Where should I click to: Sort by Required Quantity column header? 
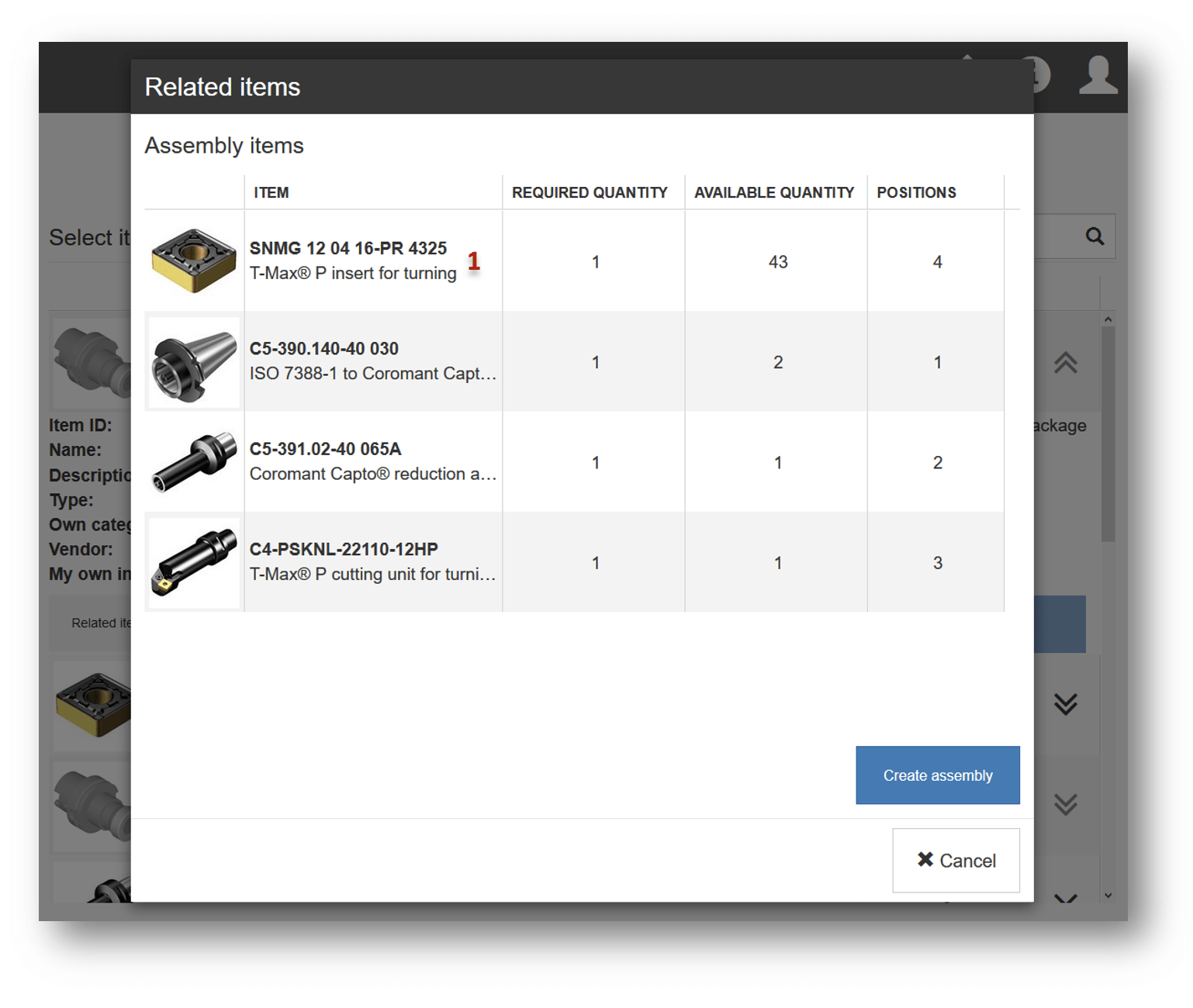(x=590, y=192)
